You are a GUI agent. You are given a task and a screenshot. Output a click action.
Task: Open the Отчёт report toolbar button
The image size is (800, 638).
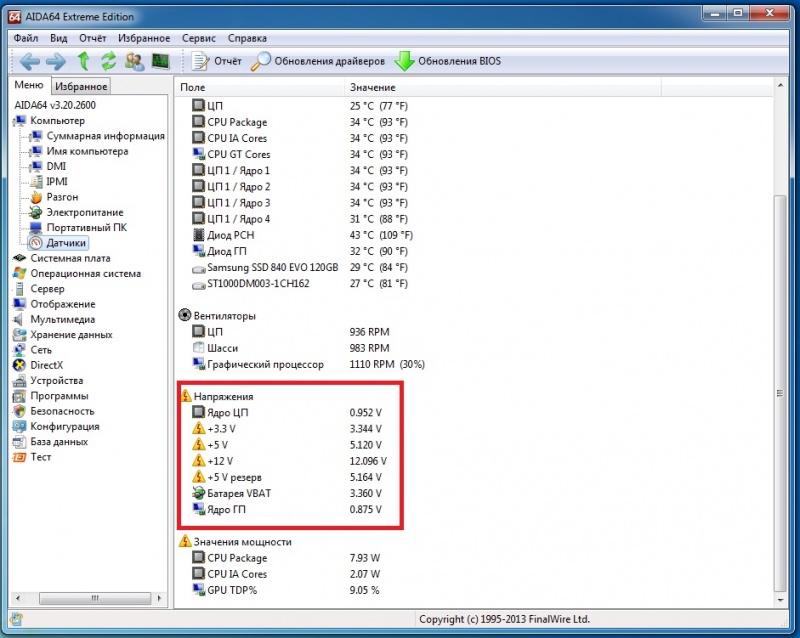[x=217, y=61]
